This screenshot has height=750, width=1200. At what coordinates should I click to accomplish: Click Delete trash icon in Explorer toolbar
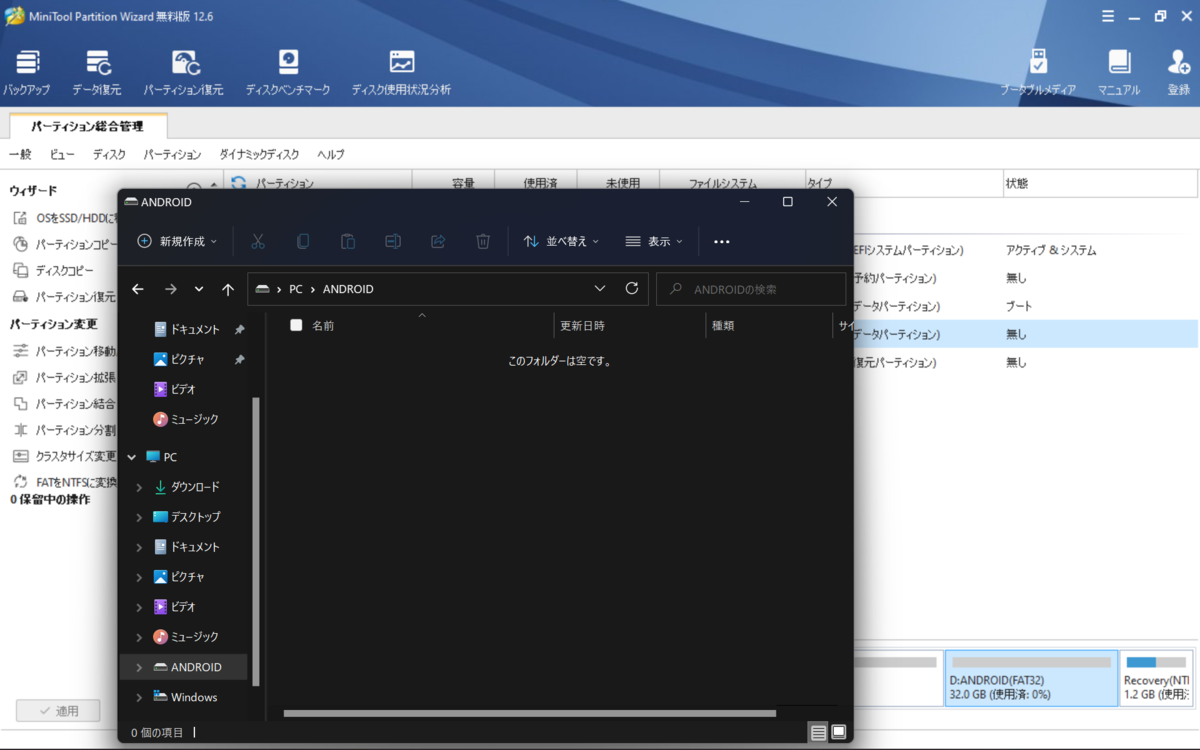(x=483, y=241)
